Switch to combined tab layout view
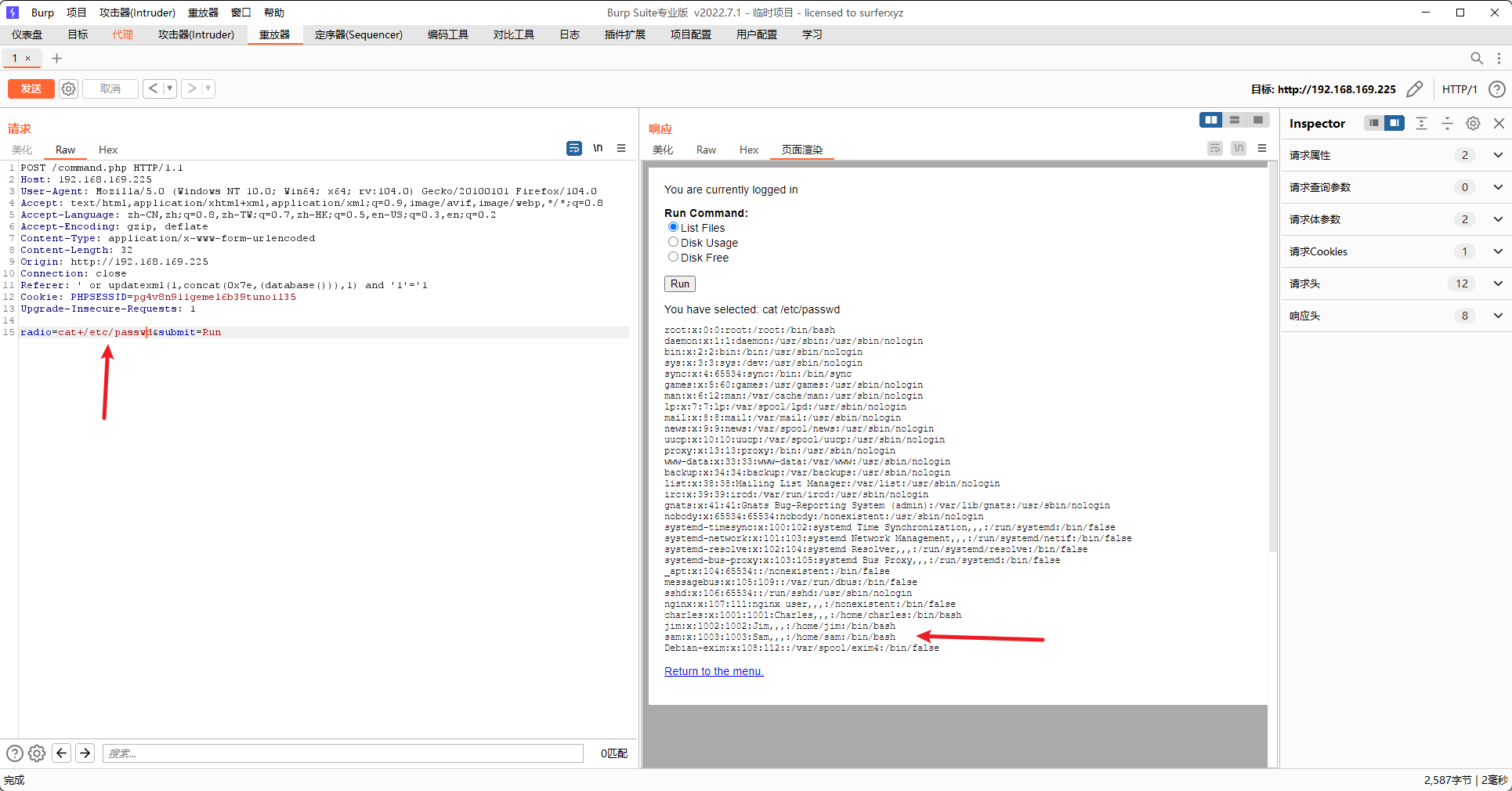The width and height of the screenshot is (1512, 791). point(1258,120)
